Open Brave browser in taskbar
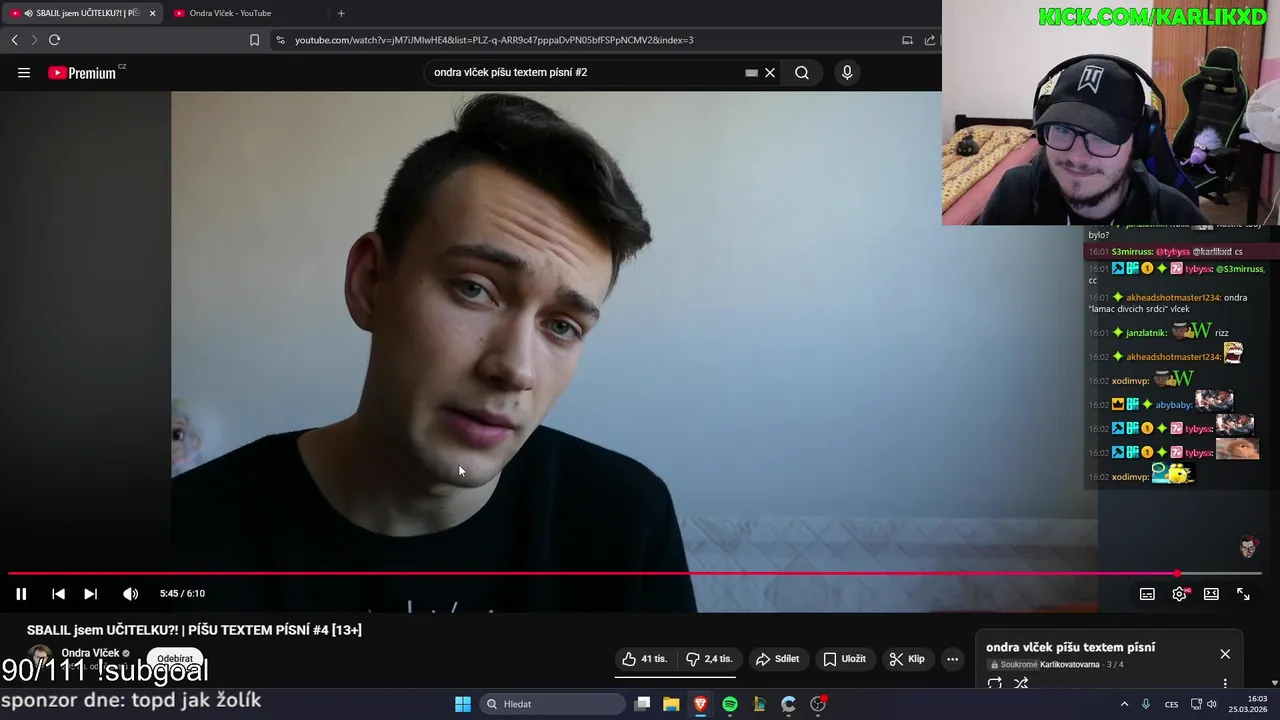The width and height of the screenshot is (1280, 720). click(x=700, y=704)
